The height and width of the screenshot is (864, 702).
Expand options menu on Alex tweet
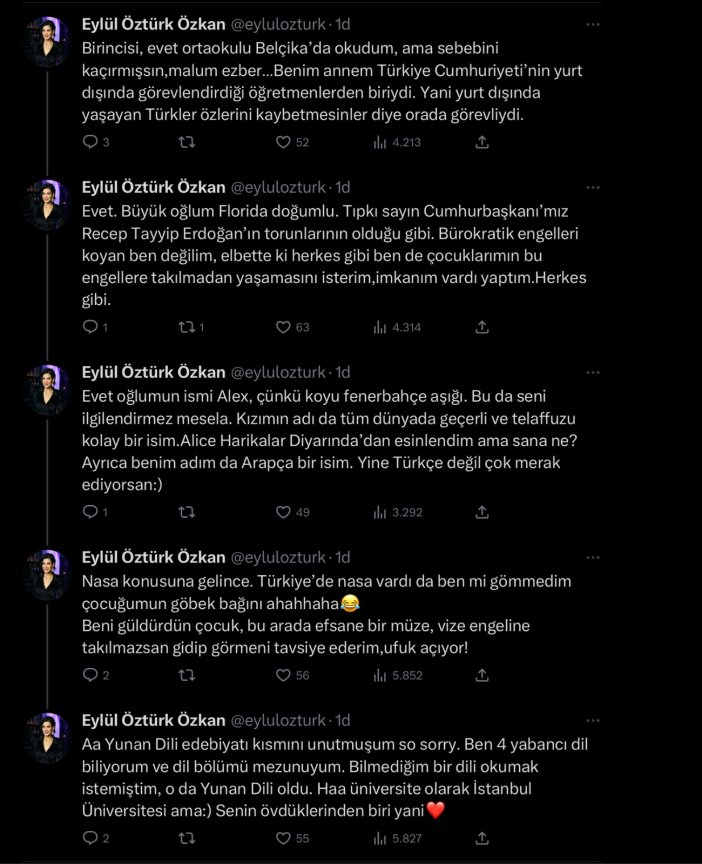(x=593, y=372)
